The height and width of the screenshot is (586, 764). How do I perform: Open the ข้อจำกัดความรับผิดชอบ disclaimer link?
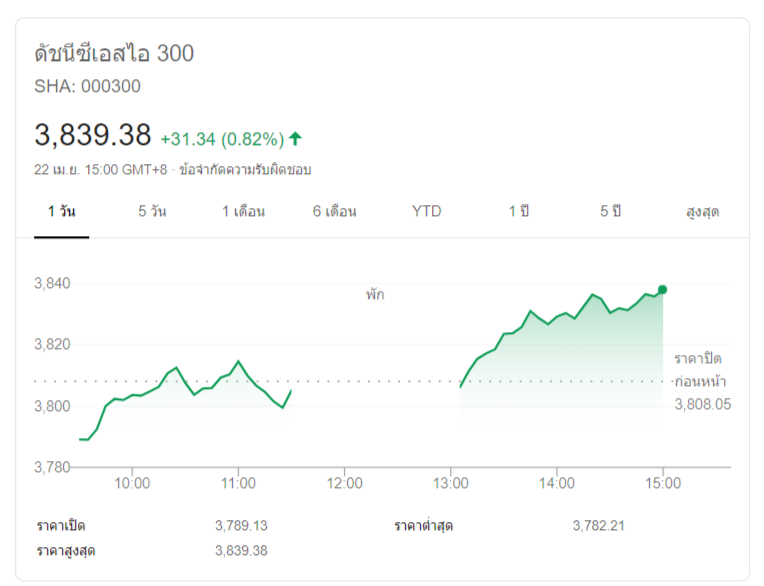click(245, 170)
